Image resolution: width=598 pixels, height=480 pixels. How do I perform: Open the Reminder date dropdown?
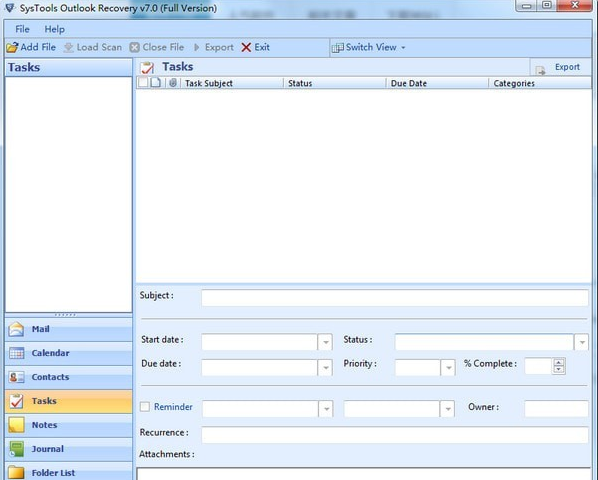(326, 409)
